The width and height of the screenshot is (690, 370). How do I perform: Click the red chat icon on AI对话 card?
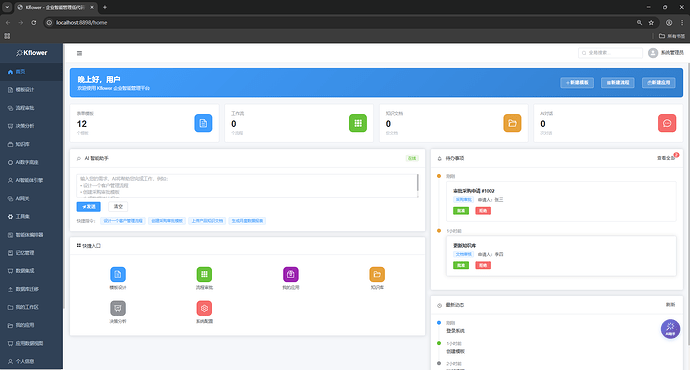[667, 123]
